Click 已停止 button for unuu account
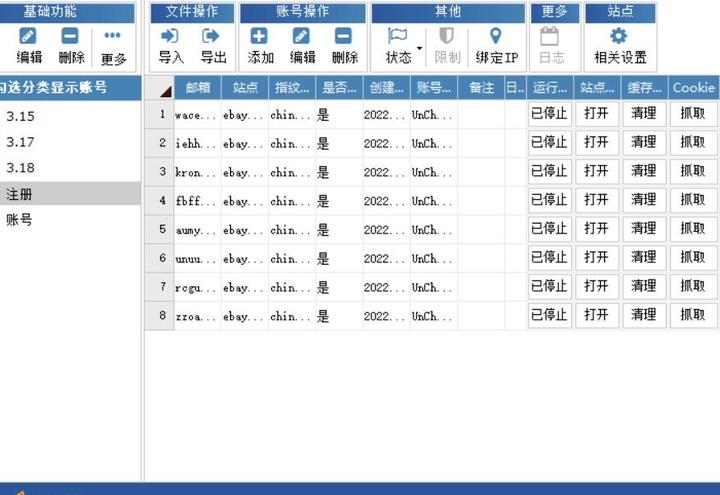 pos(550,258)
